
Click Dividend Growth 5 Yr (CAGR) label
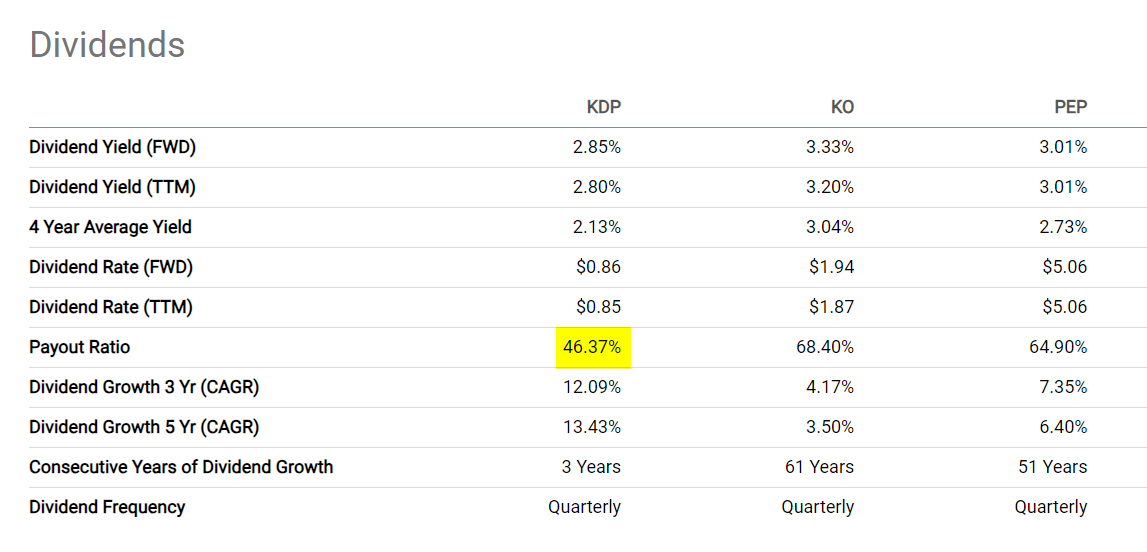coord(144,427)
